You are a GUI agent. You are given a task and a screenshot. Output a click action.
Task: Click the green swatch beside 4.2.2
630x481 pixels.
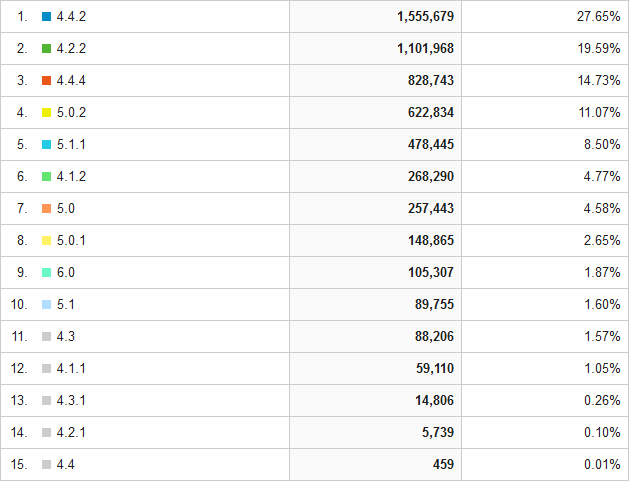[x=47, y=49]
